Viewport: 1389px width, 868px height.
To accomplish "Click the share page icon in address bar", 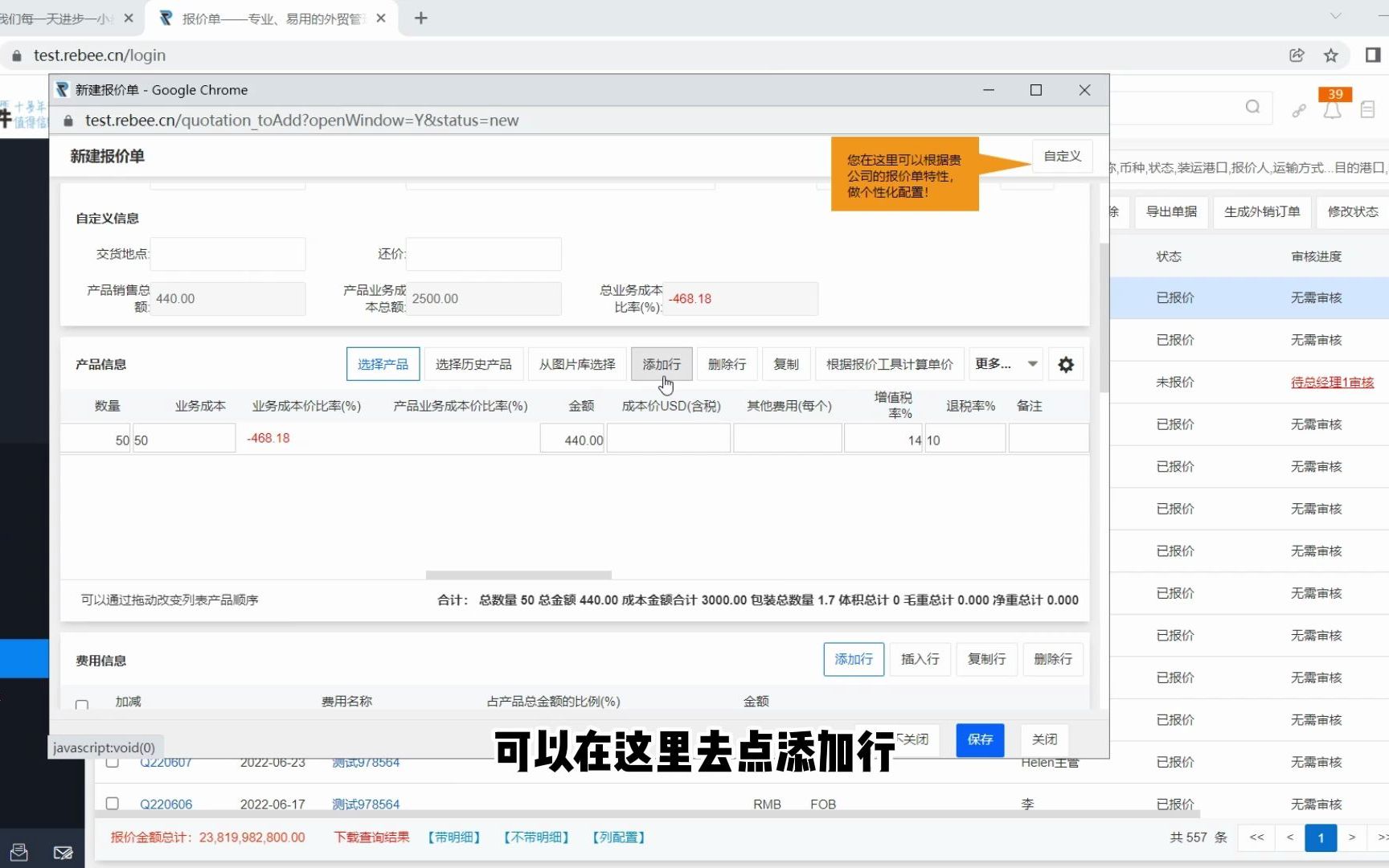I will tap(1297, 55).
